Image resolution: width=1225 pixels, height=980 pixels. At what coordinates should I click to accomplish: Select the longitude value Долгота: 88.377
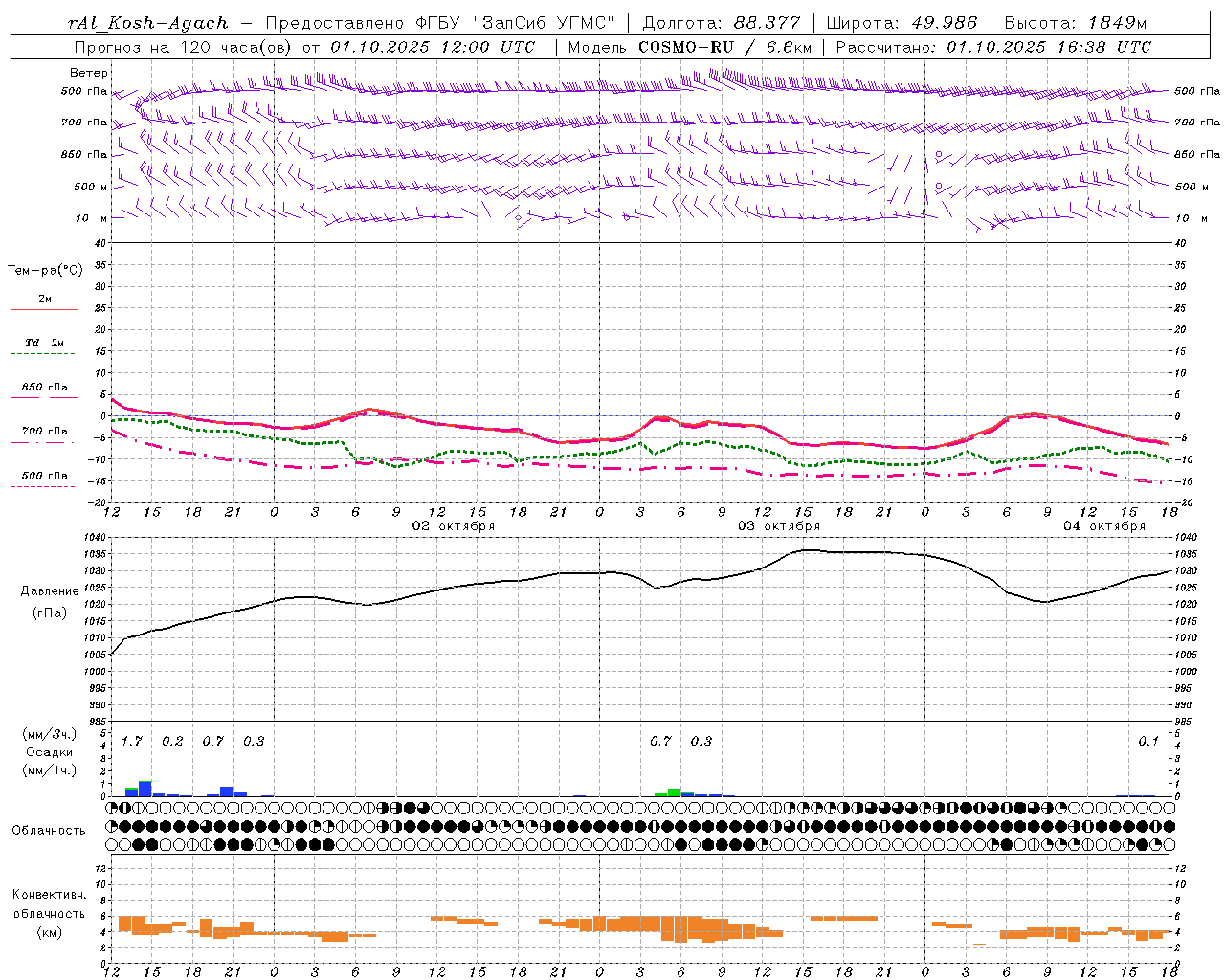[722, 23]
